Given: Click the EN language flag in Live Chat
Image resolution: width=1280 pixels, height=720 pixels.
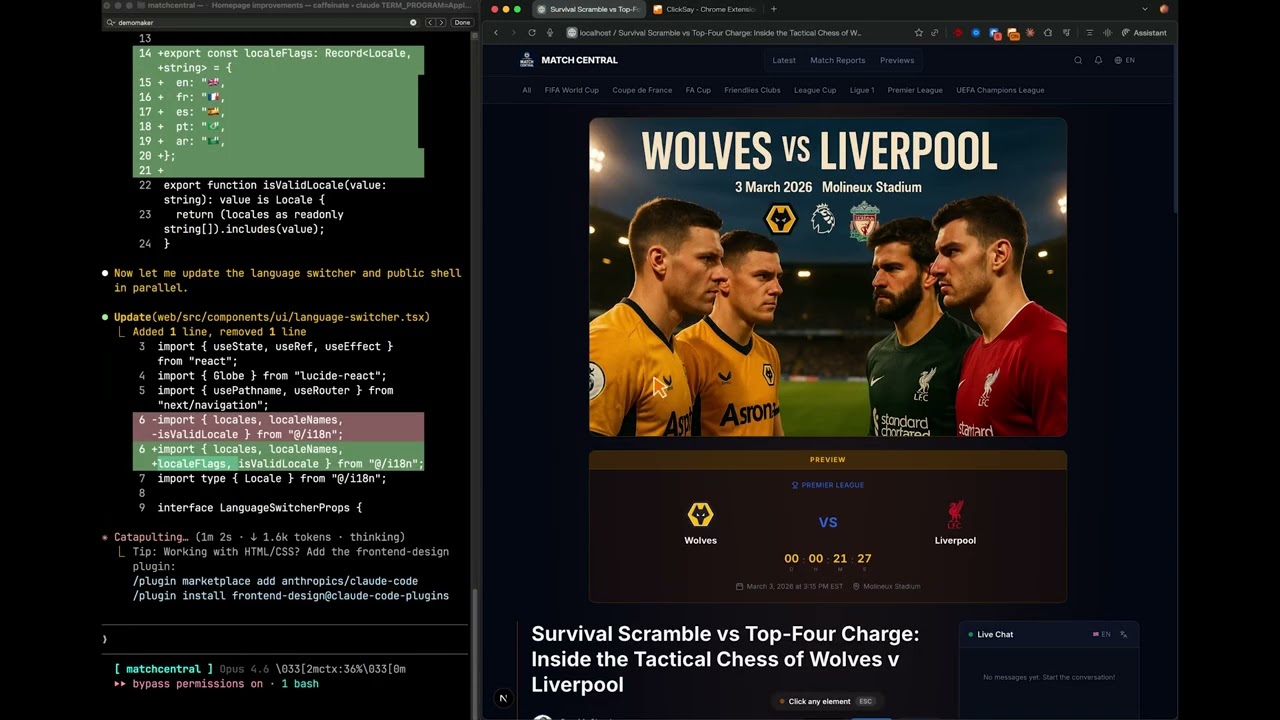Looking at the screenshot, I should [1102, 634].
